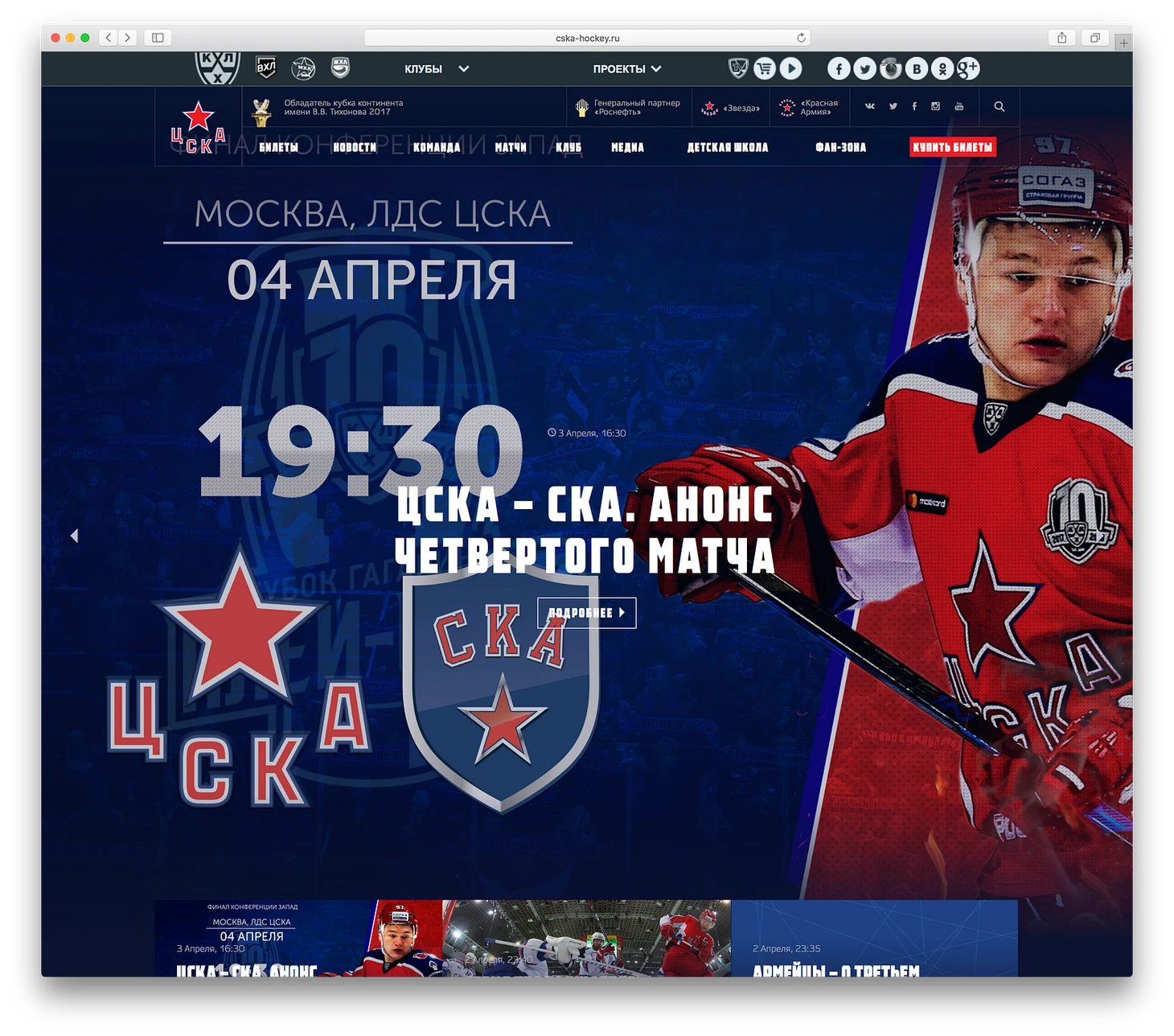This screenshot has height=1036, width=1174.
Task: Open the KHL league logo link
Action: click(x=217, y=68)
